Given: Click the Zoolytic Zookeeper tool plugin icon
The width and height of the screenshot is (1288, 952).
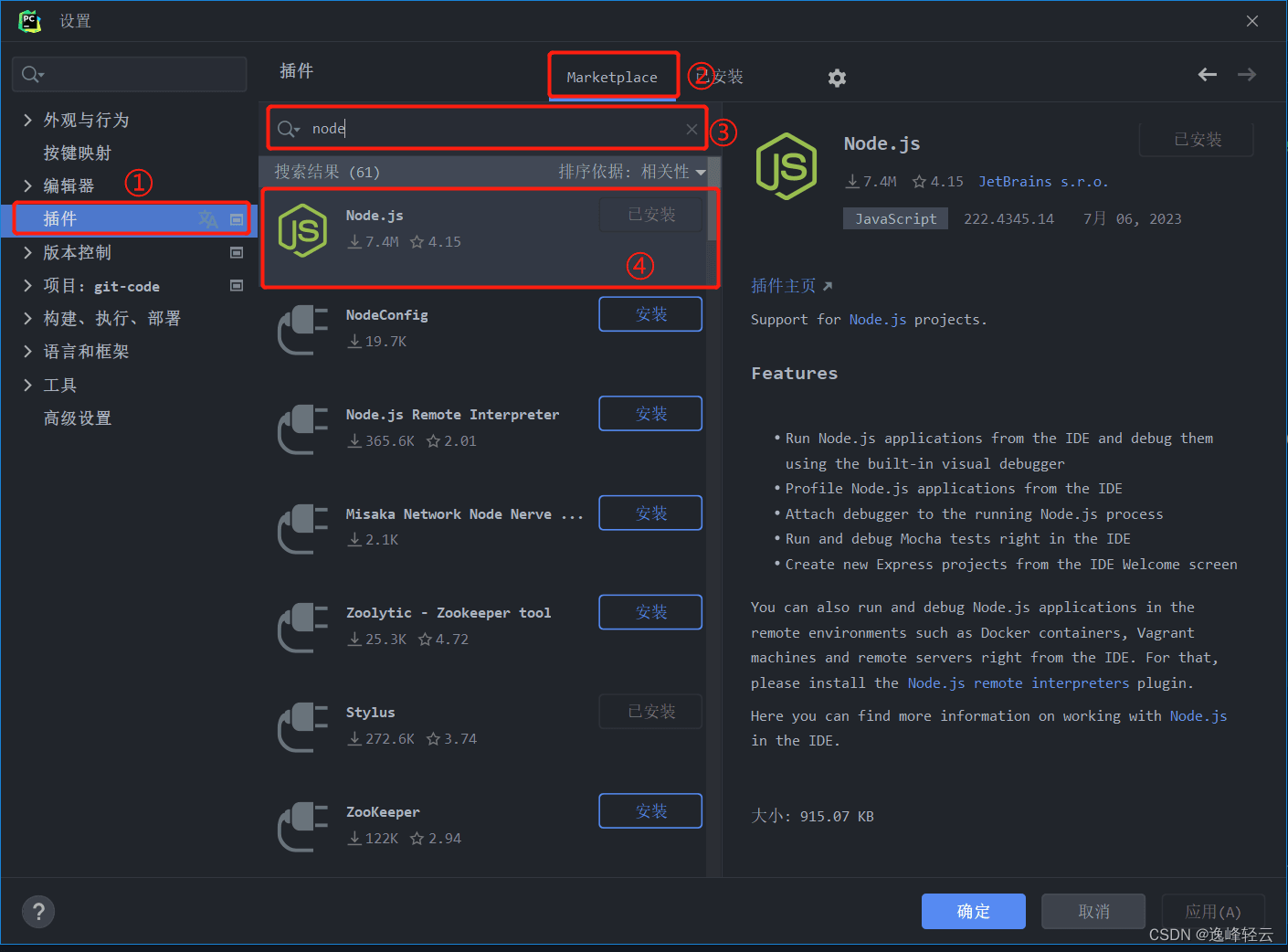Looking at the screenshot, I should (302, 628).
